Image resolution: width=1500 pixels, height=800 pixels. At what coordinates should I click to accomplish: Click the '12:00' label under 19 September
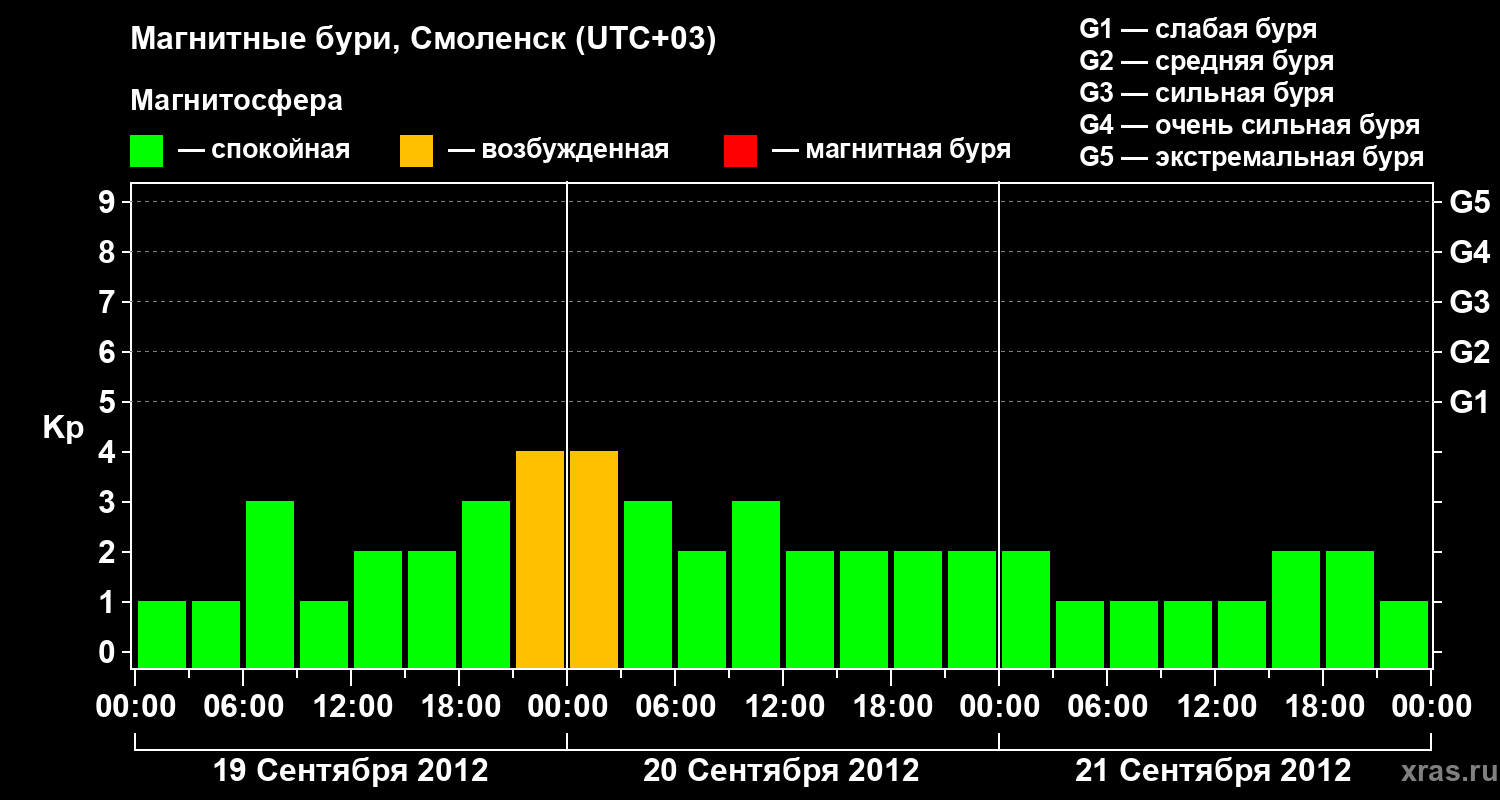tap(352, 707)
